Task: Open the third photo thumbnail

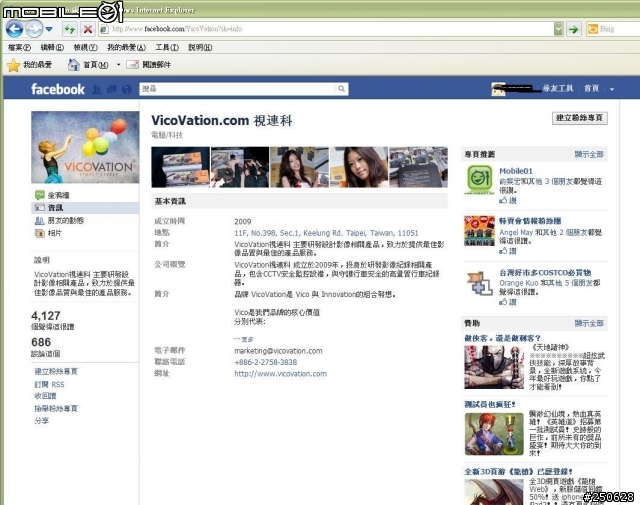Action: 299,167
